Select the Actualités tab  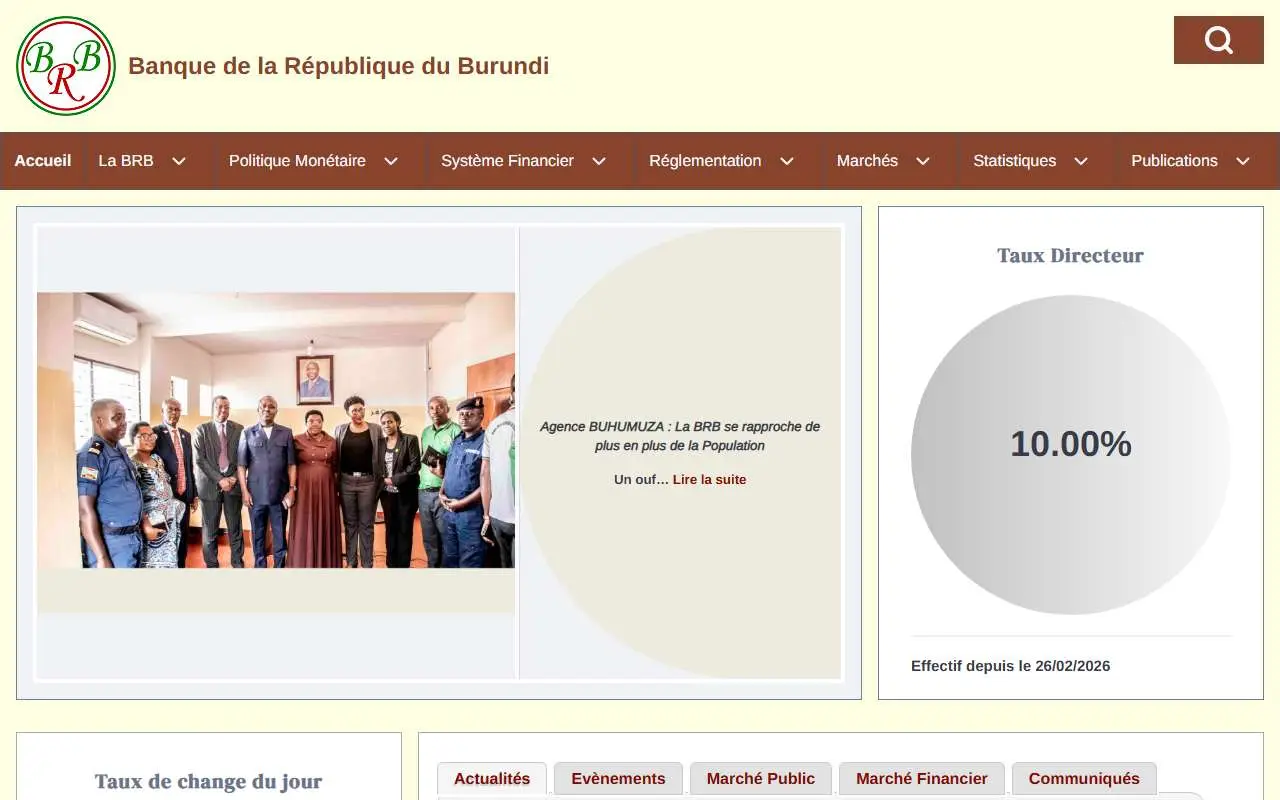(x=492, y=779)
